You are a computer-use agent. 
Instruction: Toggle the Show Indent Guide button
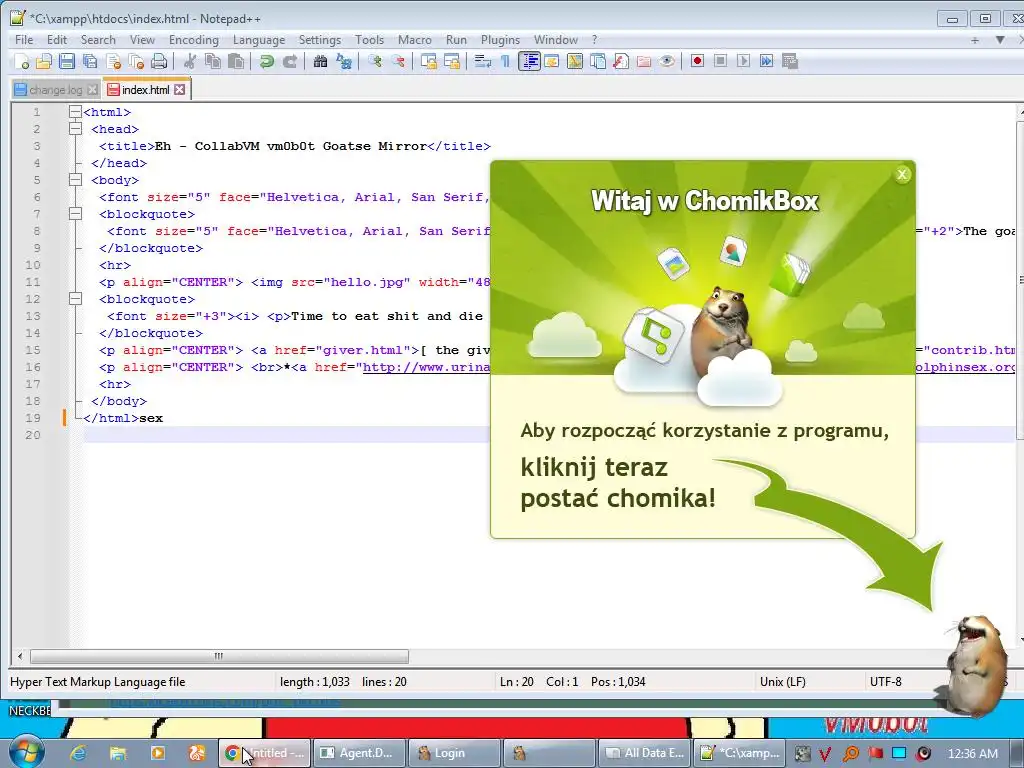[x=529, y=61]
